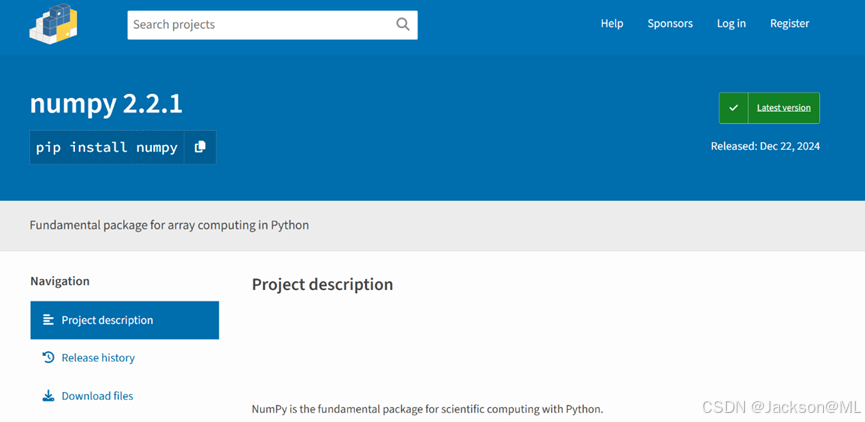Click the Latest version button
Viewport: 865px width, 422px height.
click(783, 108)
